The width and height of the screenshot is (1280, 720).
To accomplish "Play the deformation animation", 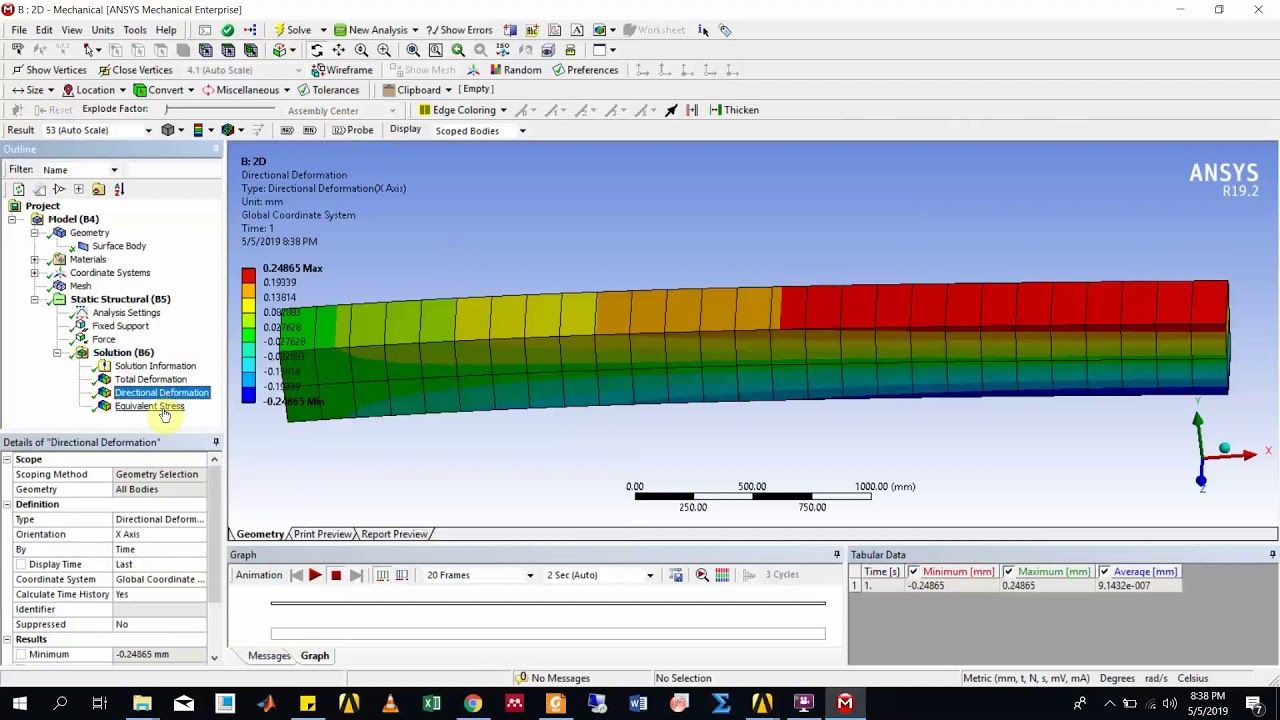I will pos(315,575).
